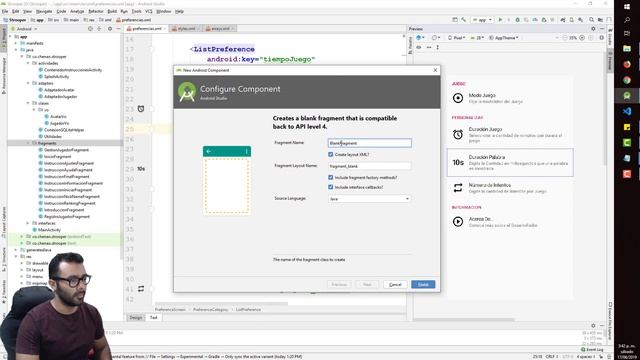
Task: Toggle the Create layout XML checkbox
Action: click(331, 155)
